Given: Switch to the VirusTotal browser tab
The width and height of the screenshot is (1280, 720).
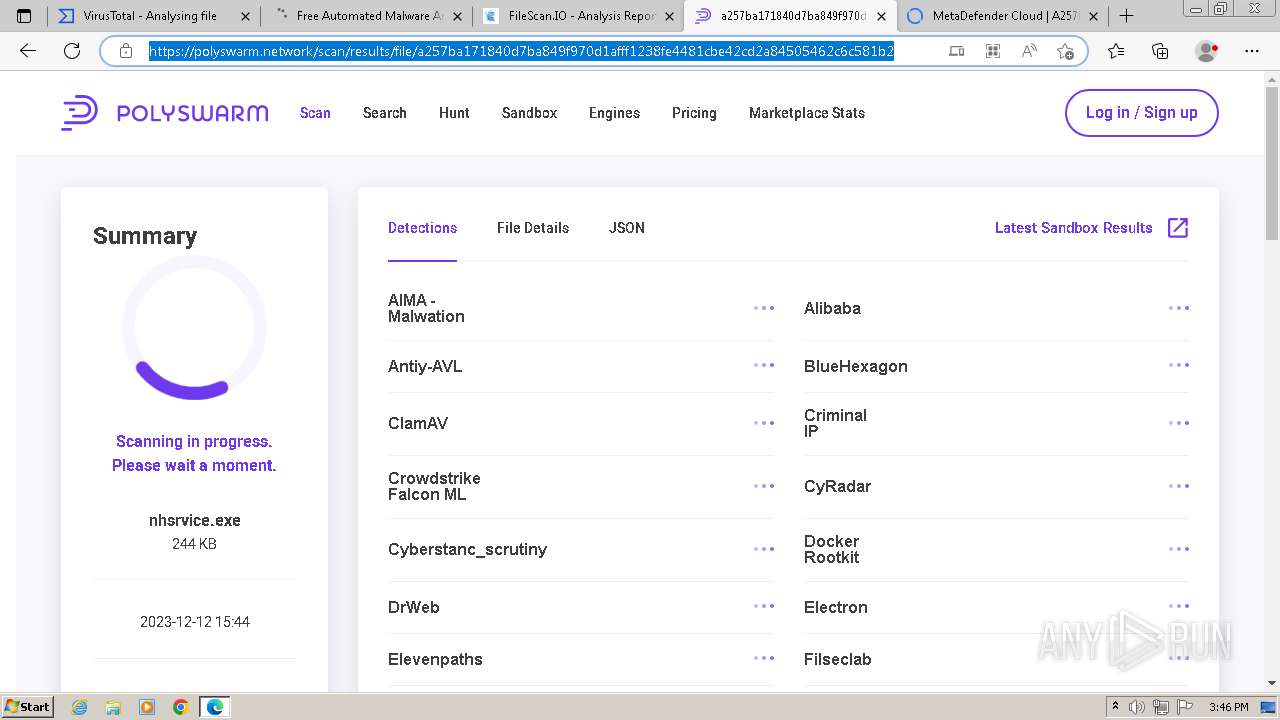Looking at the screenshot, I should 154,16.
